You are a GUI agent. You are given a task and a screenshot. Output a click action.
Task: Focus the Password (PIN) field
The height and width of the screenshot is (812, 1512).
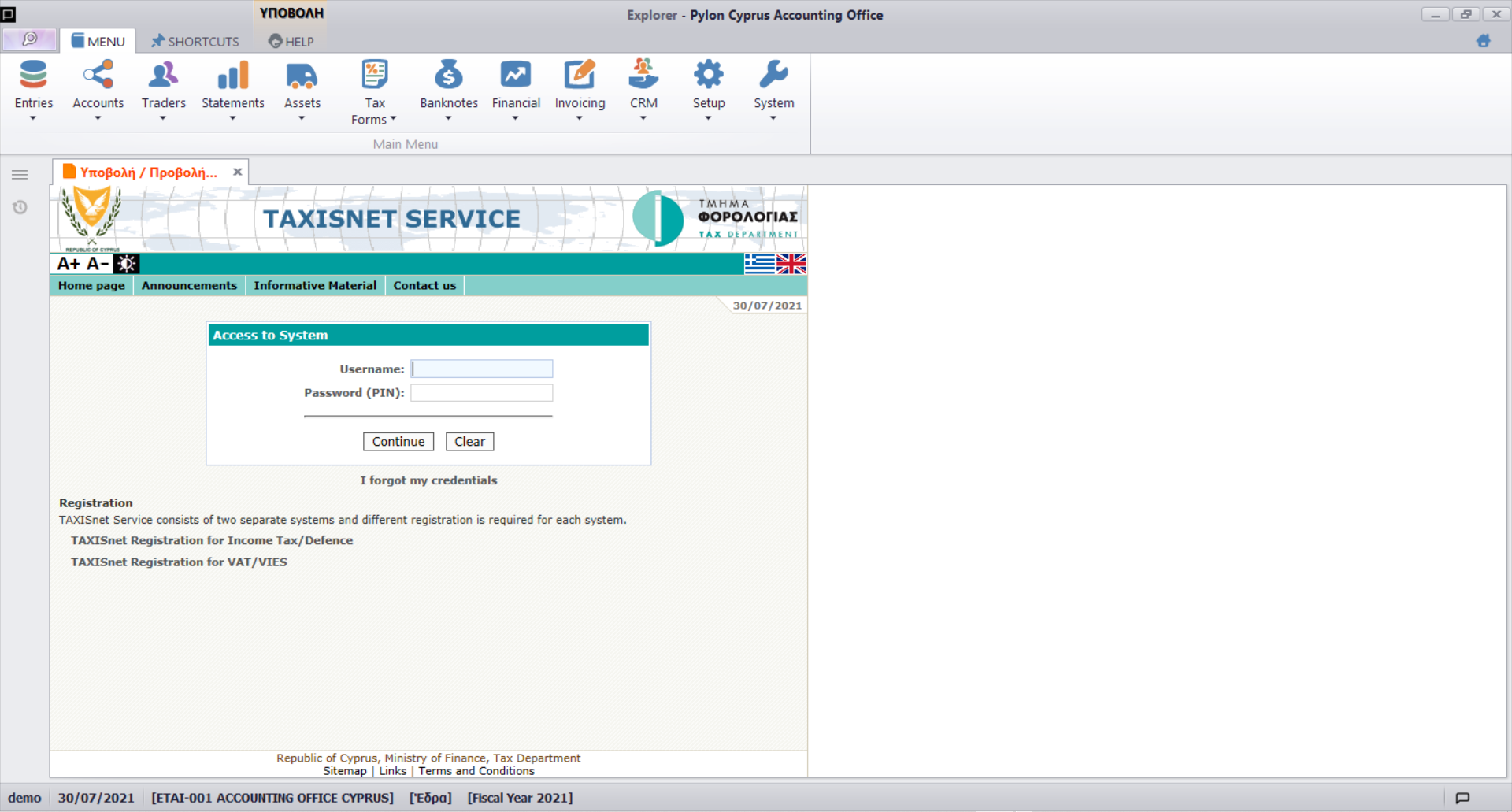(x=481, y=393)
